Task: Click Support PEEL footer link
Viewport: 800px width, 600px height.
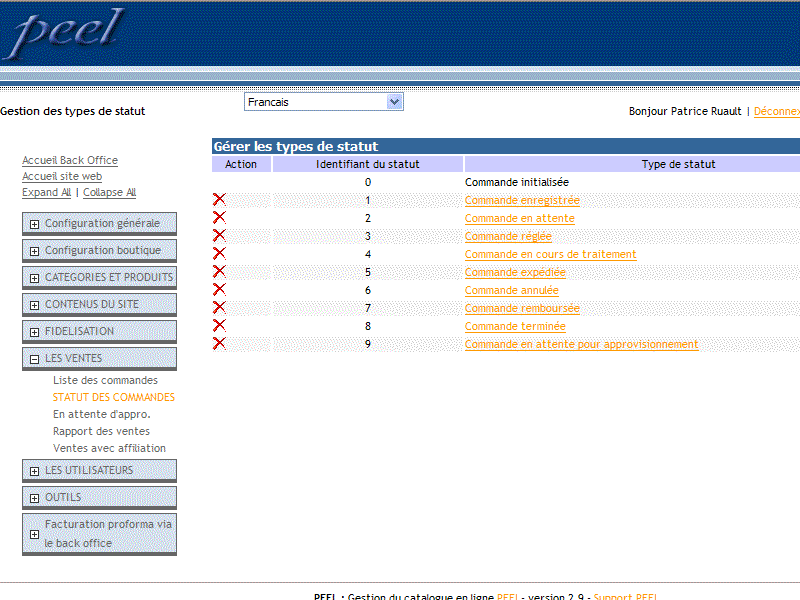Action: coord(625,596)
